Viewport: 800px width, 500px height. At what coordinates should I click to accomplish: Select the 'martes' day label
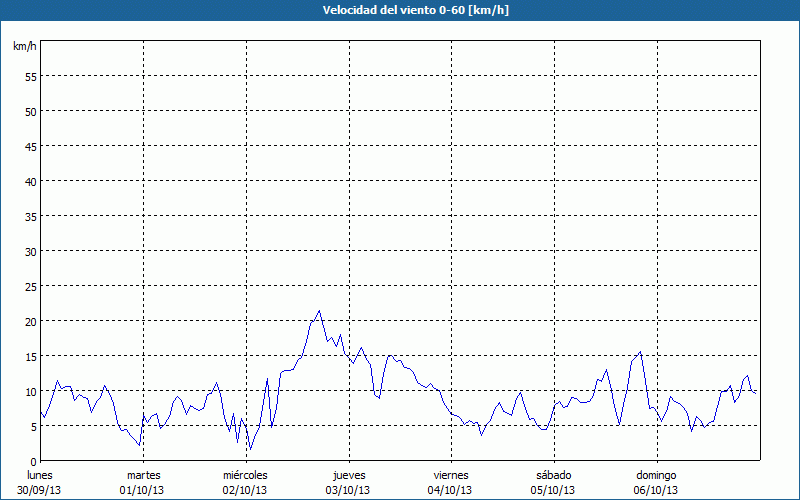(x=143, y=475)
